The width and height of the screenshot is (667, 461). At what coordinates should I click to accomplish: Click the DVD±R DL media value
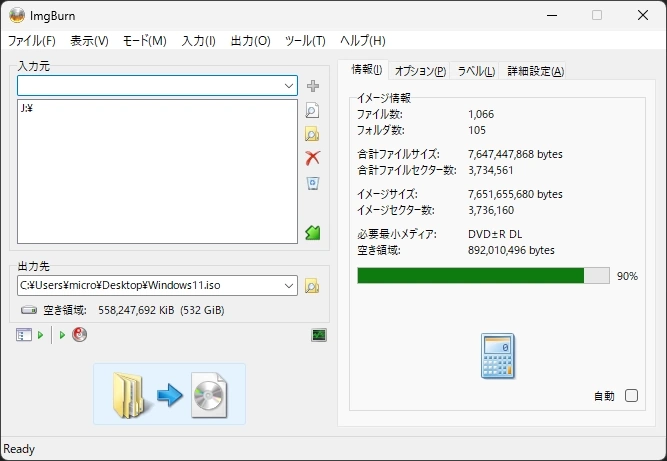(495, 234)
